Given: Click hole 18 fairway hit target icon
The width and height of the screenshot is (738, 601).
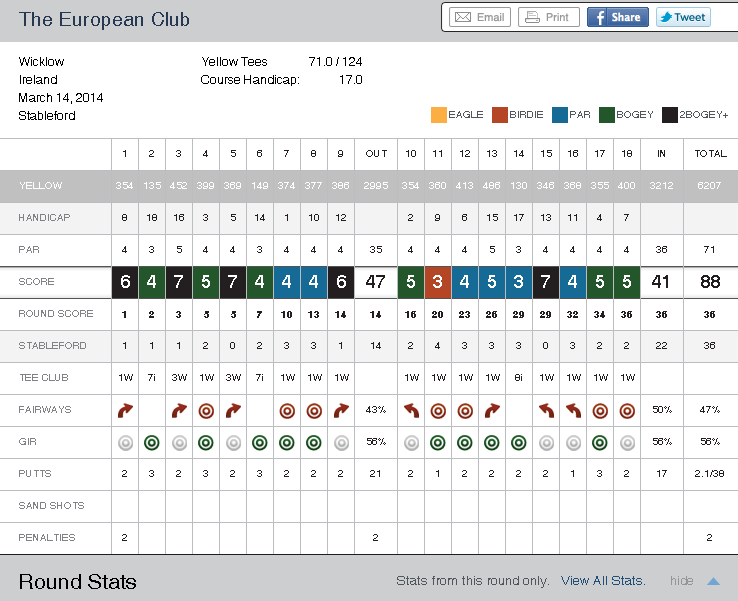Looking at the screenshot, I should click(x=627, y=410).
